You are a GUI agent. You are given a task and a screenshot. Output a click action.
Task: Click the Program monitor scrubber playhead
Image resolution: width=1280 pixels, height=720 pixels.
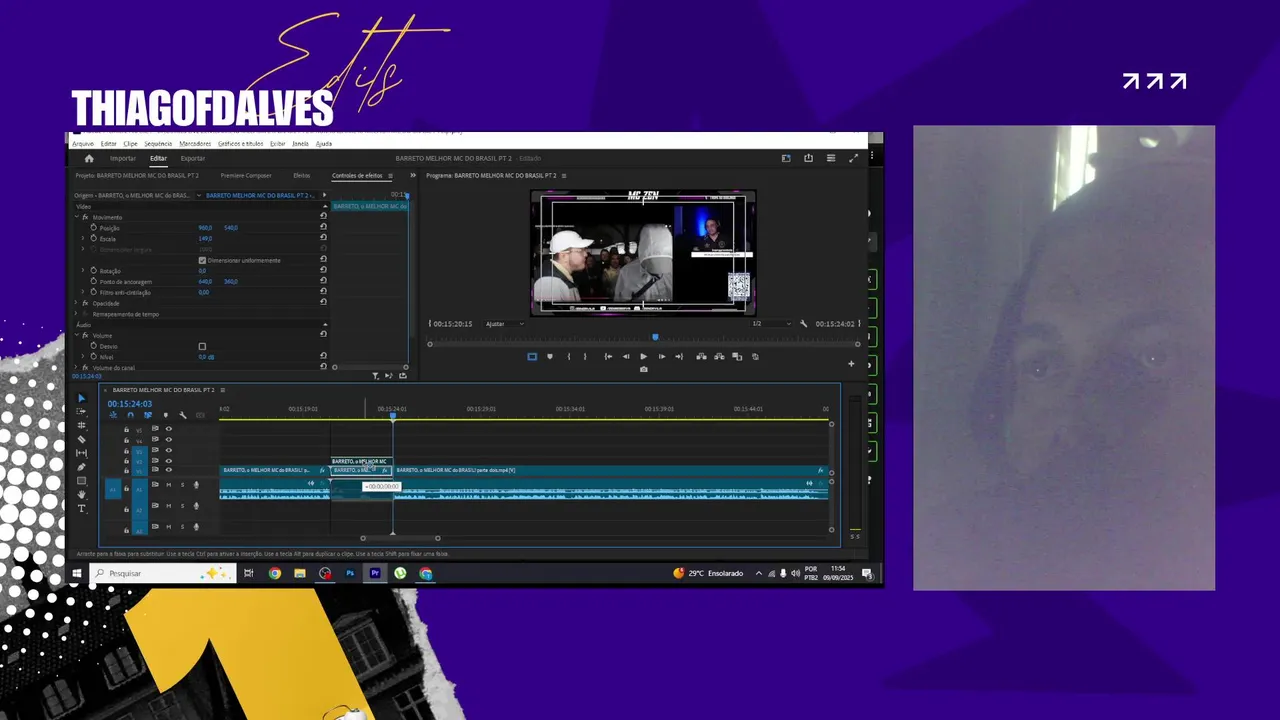coord(655,337)
